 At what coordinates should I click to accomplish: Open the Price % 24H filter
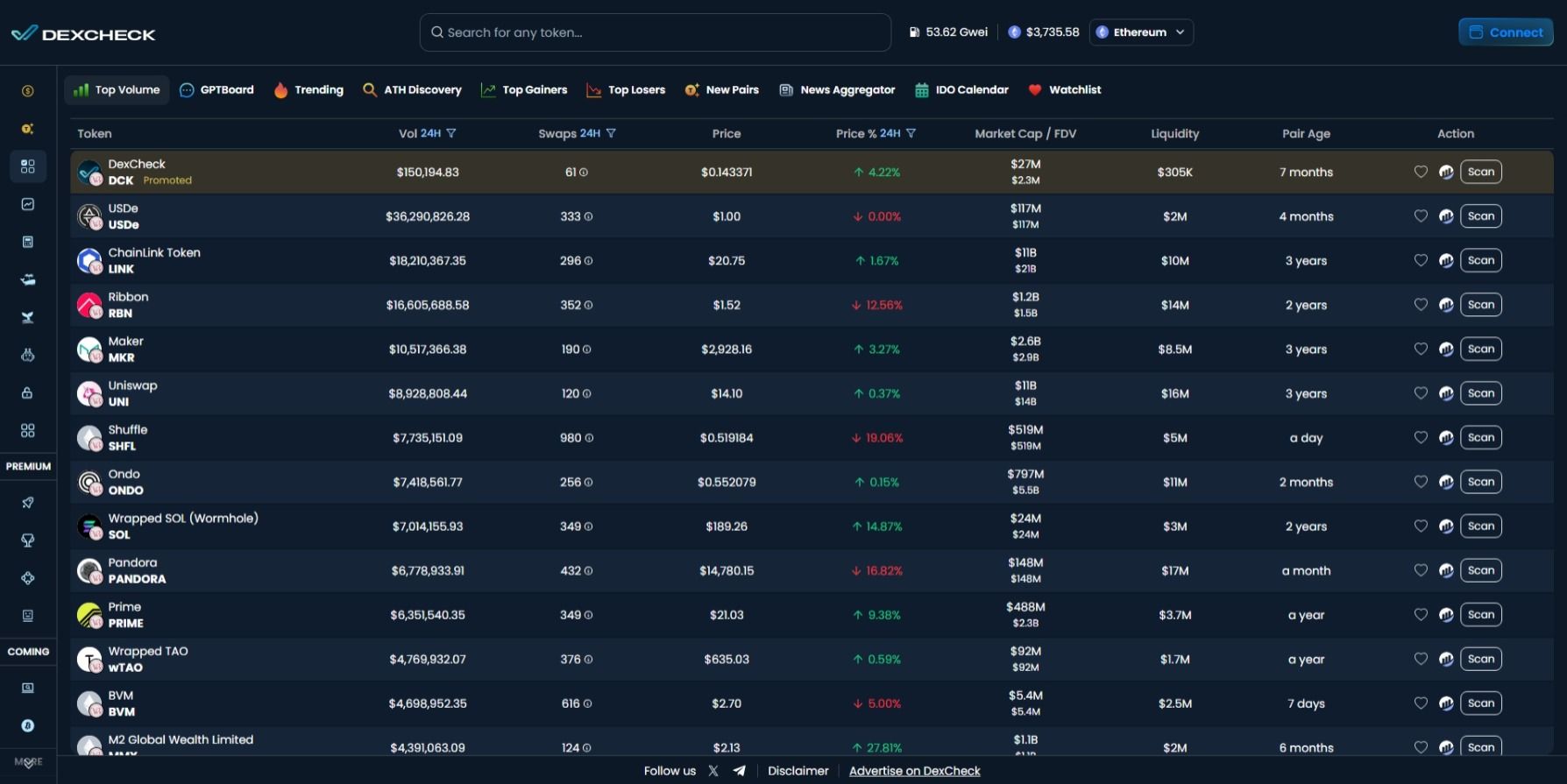[x=911, y=133]
